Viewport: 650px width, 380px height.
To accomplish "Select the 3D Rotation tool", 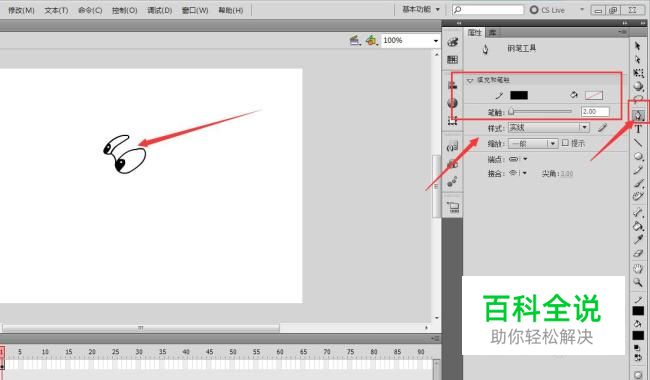I will coord(638,86).
